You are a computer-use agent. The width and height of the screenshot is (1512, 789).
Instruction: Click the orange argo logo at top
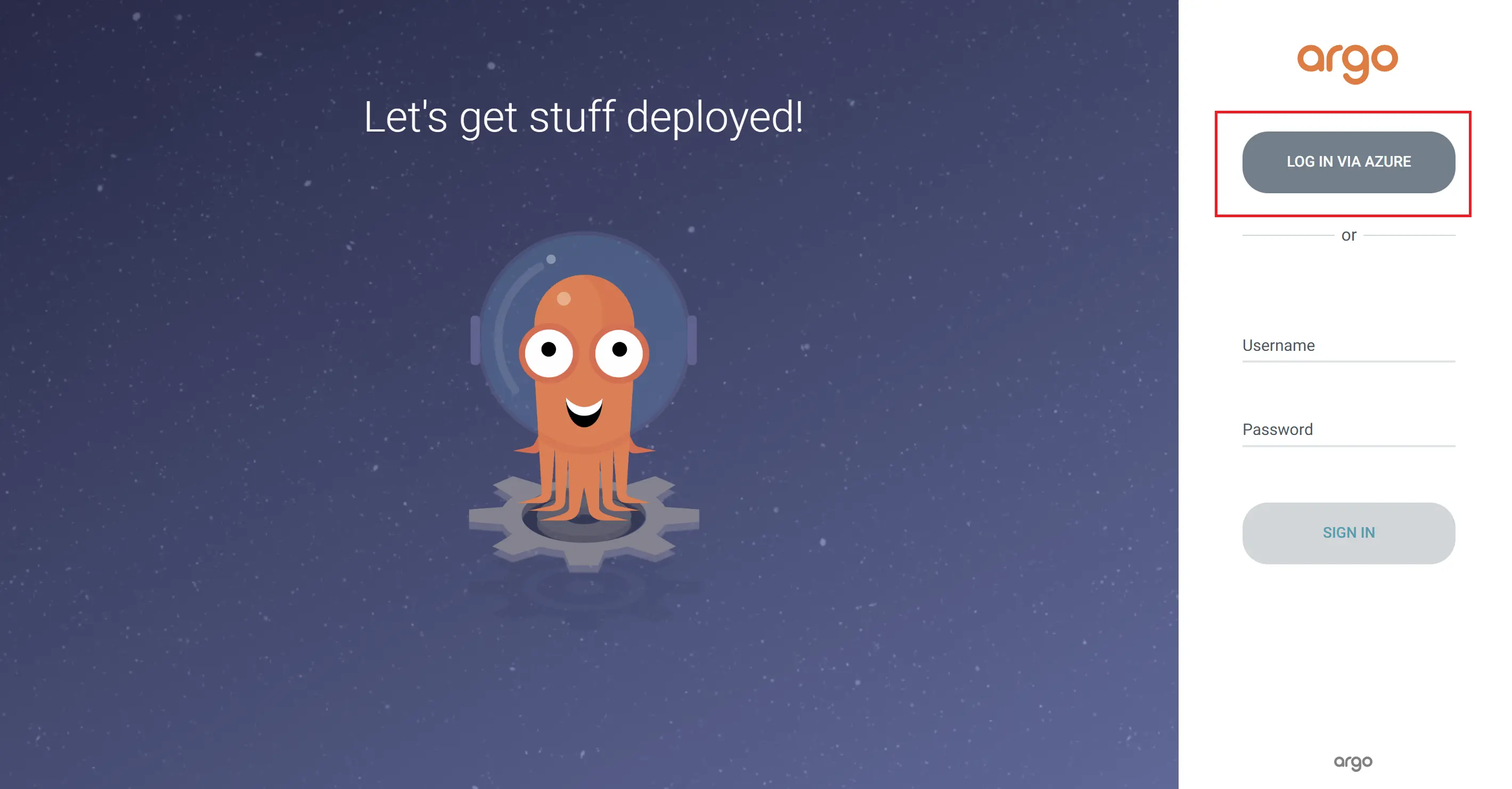[x=1347, y=63]
